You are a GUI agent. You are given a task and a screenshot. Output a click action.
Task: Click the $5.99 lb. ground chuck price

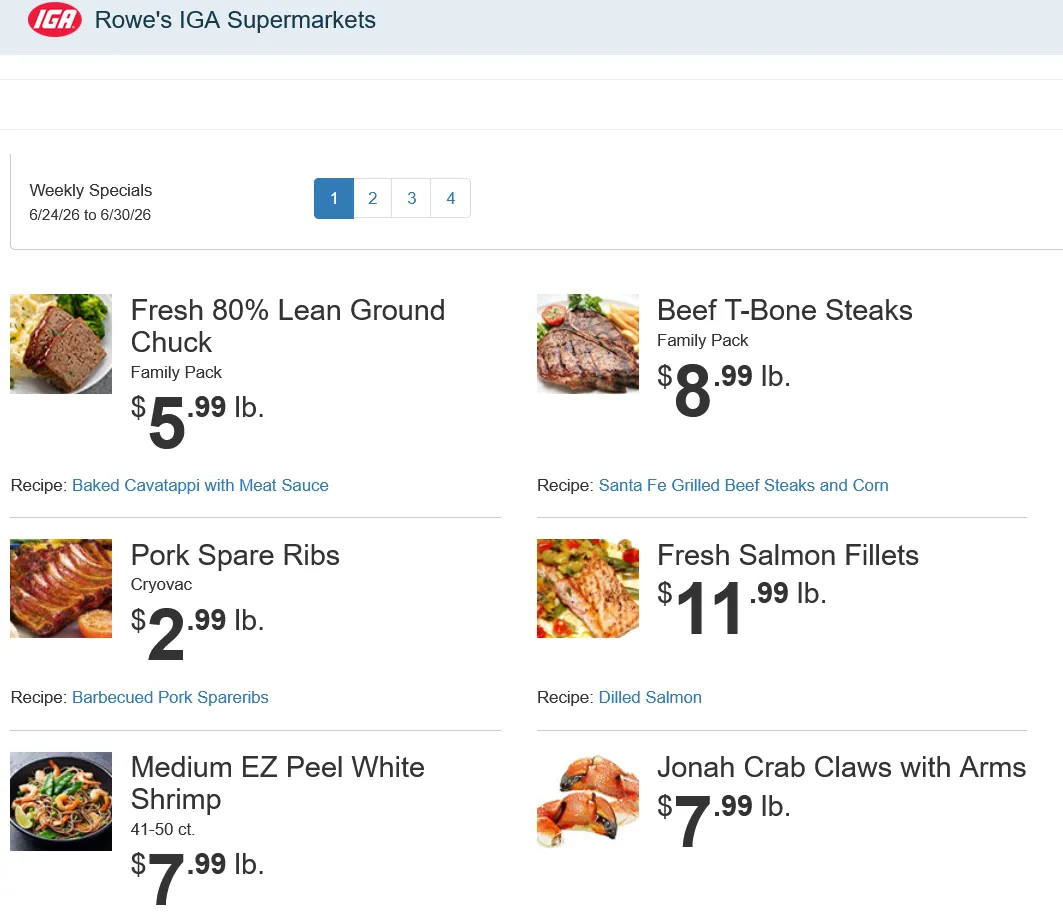click(x=197, y=420)
